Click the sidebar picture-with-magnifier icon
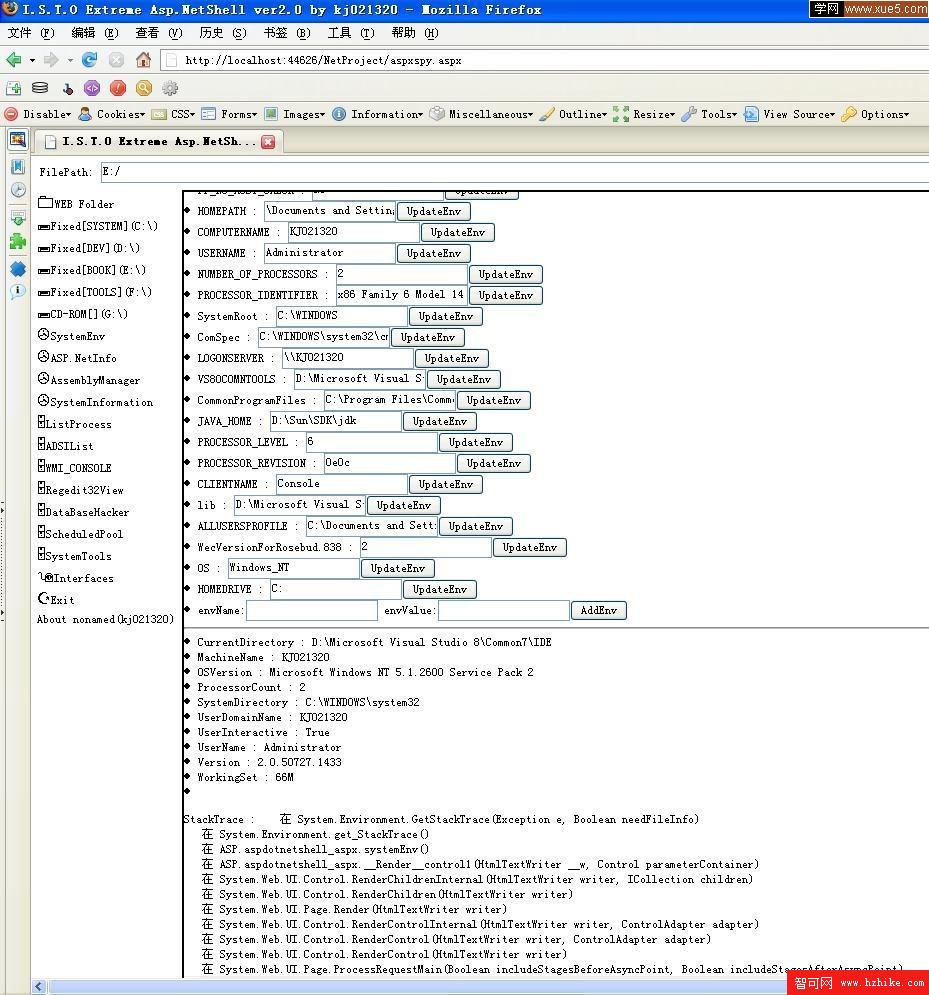This screenshot has width=929, height=995. 18,140
